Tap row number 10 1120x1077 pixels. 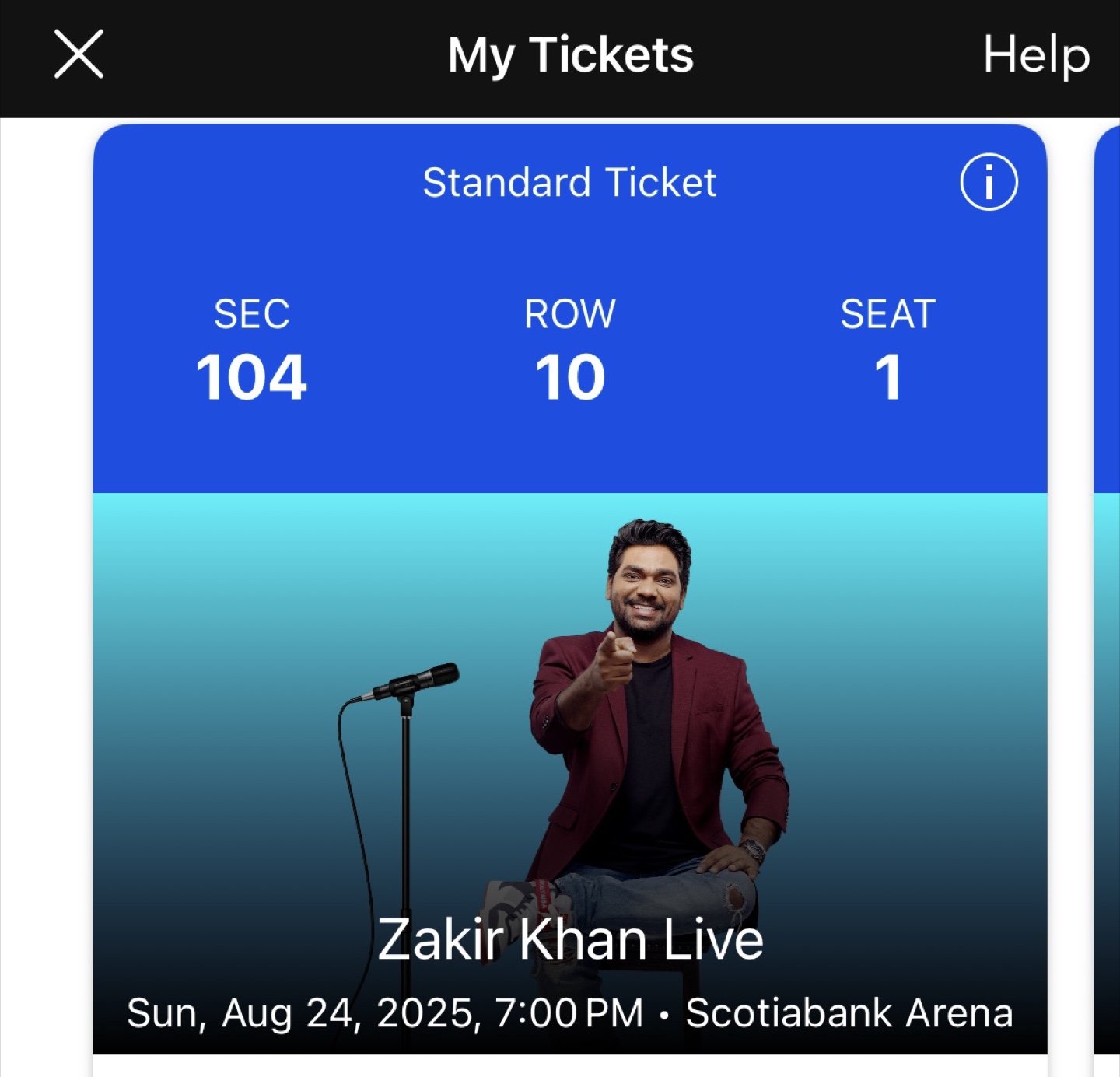click(570, 378)
